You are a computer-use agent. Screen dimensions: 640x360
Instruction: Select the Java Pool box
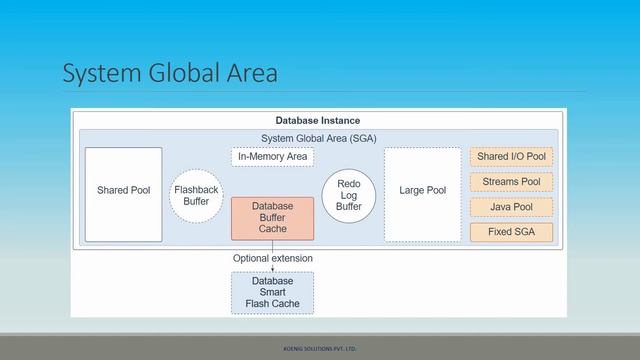[x=511, y=207]
